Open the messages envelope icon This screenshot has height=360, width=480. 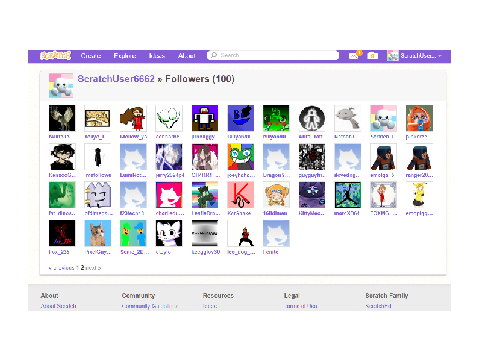coord(353,56)
